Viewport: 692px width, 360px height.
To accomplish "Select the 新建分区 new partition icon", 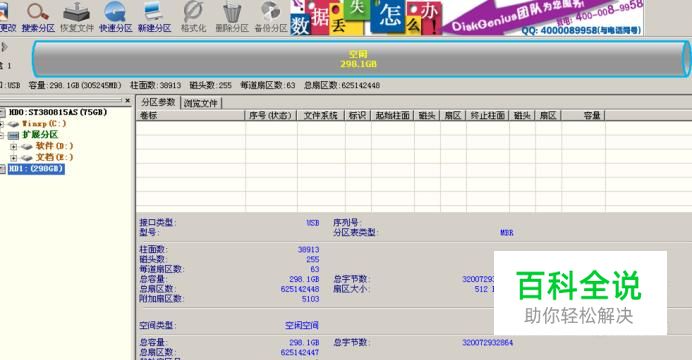I will [x=154, y=17].
